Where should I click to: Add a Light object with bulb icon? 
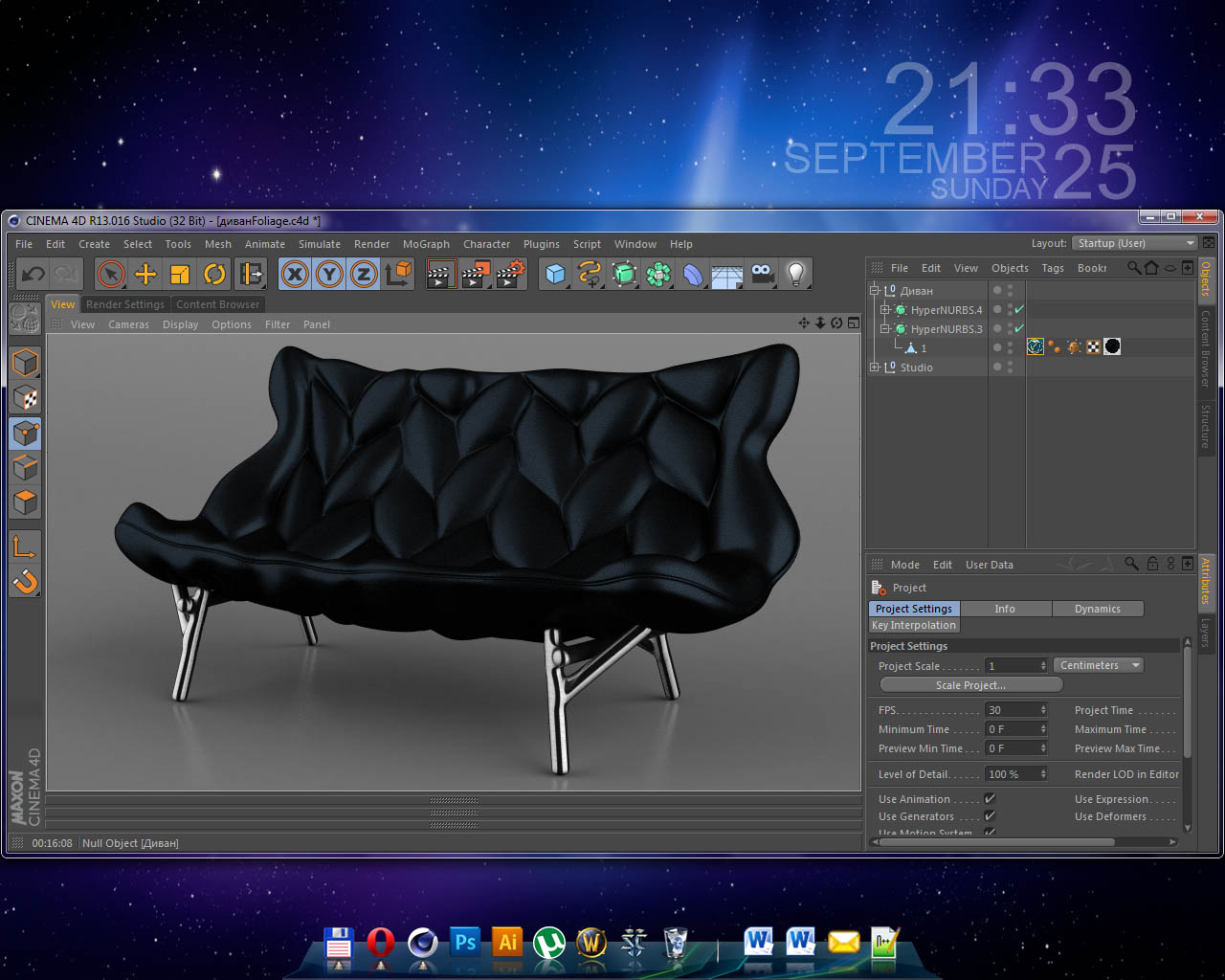click(x=795, y=275)
